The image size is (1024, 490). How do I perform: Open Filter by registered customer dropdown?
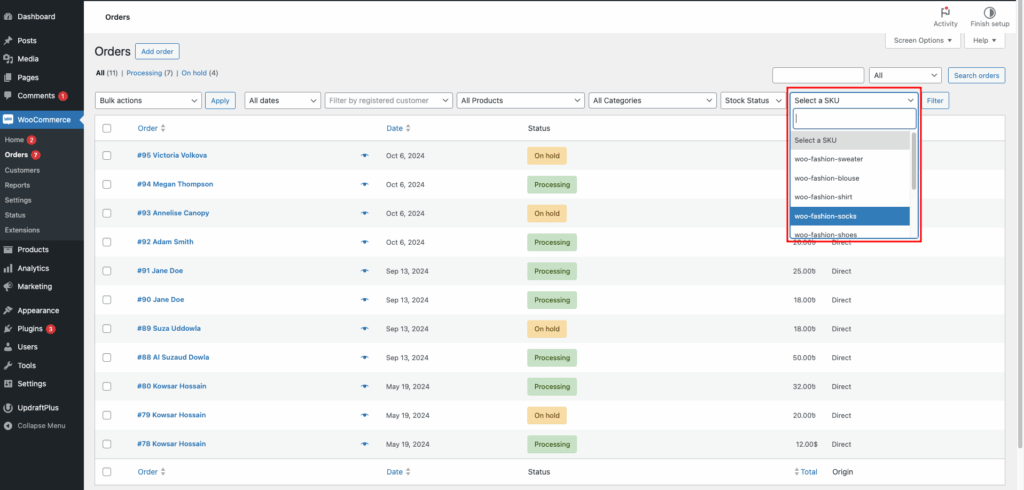pos(389,101)
